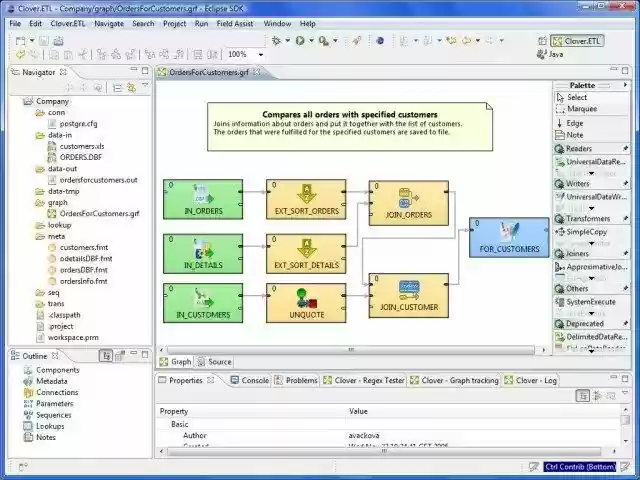Pin the Transformers drawer open
This screenshot has width=640, height=480.
(626, 219)
